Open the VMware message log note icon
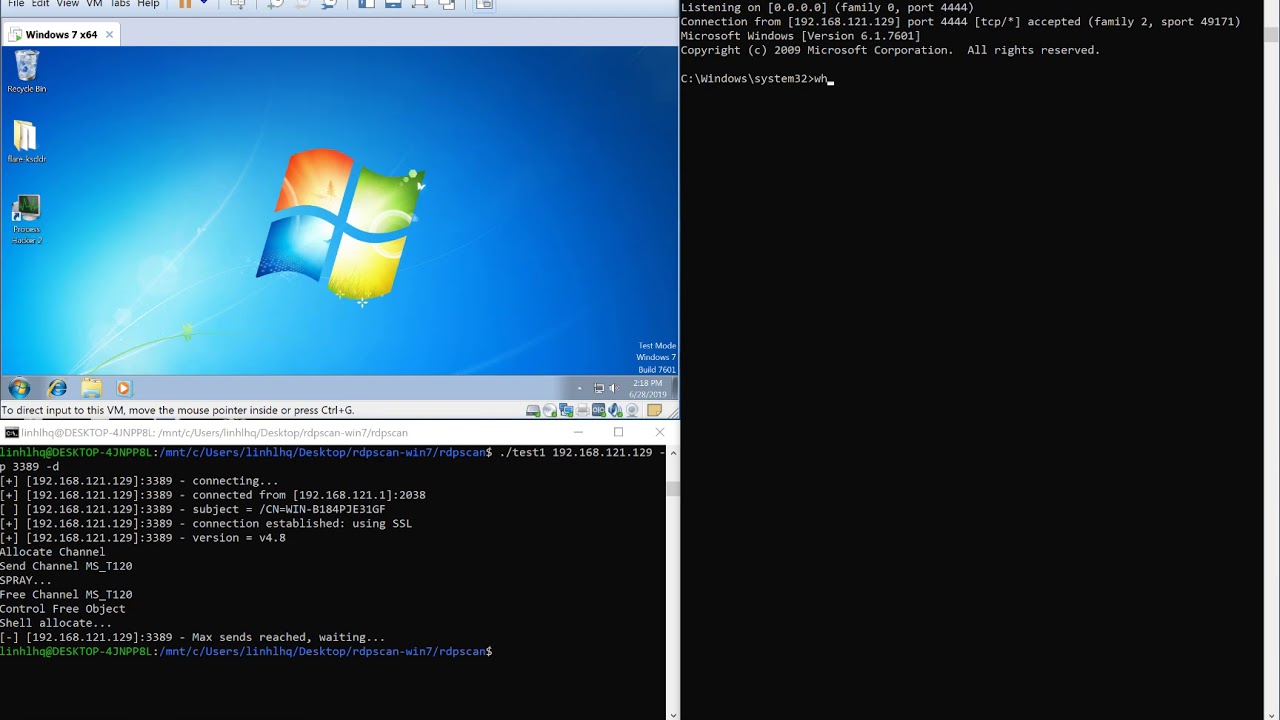This screenshot has width=1280, height=720. 654,410
